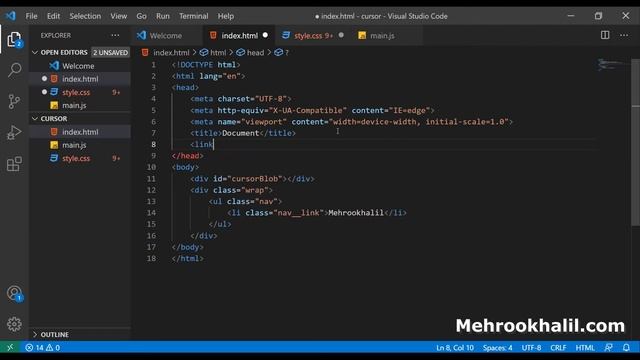
Task: Open the Terminal menu
Action: coord(193,16)
